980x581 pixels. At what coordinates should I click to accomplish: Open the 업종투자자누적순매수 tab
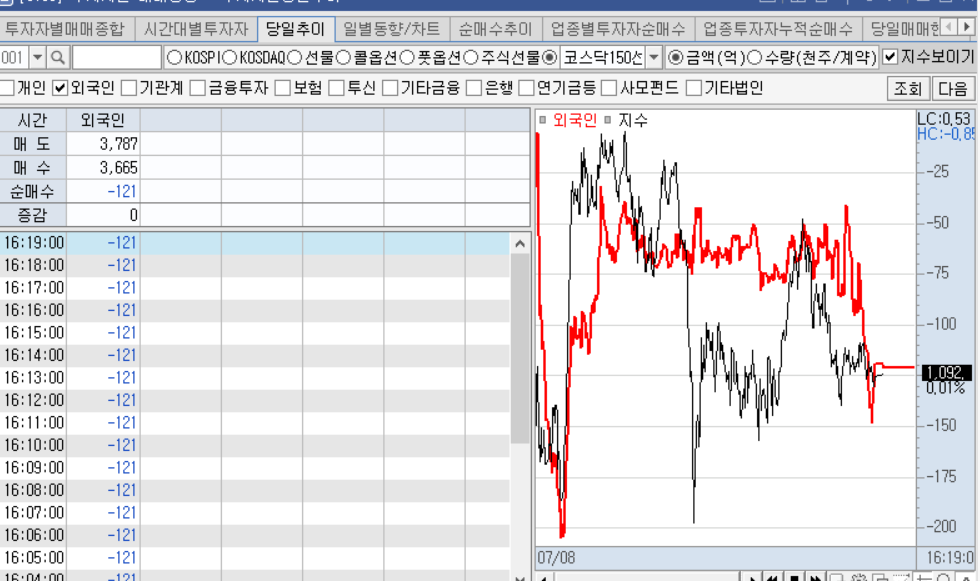778,29
